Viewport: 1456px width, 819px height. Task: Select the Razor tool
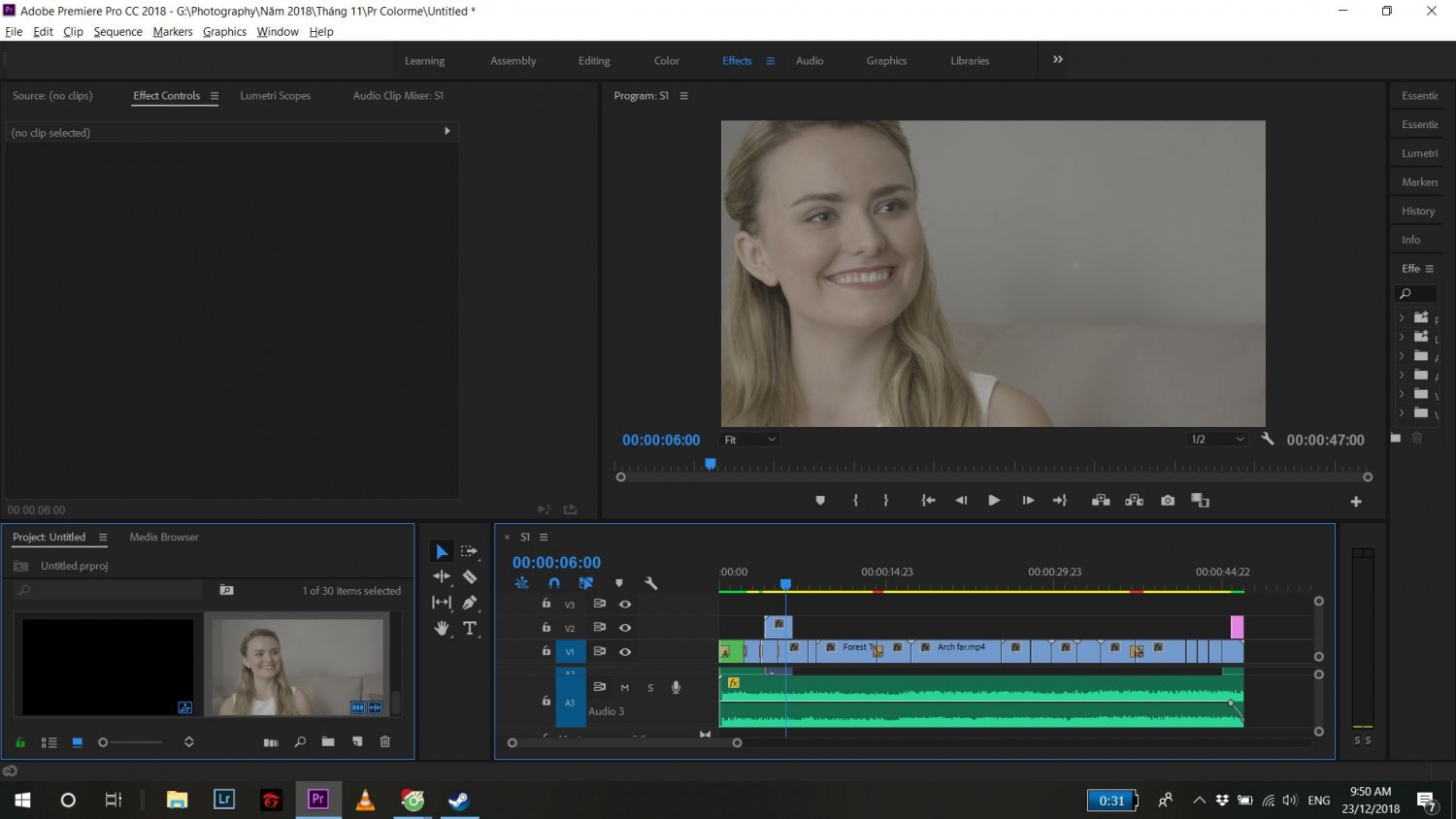pyautogui.click(x=470, y=576)
